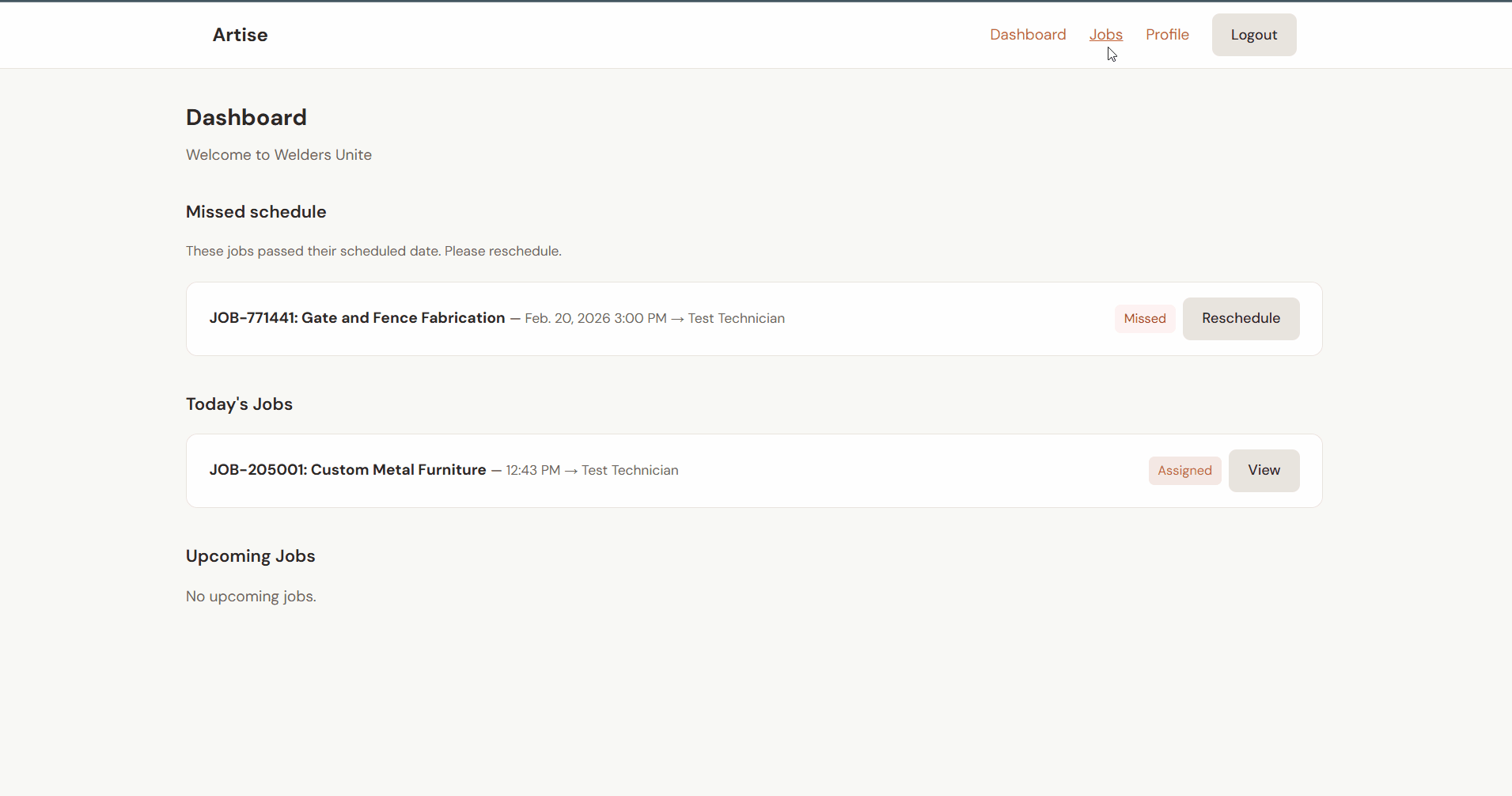Select the JOB-205001 job title
1512x796 pixels.
coord(347,470)
